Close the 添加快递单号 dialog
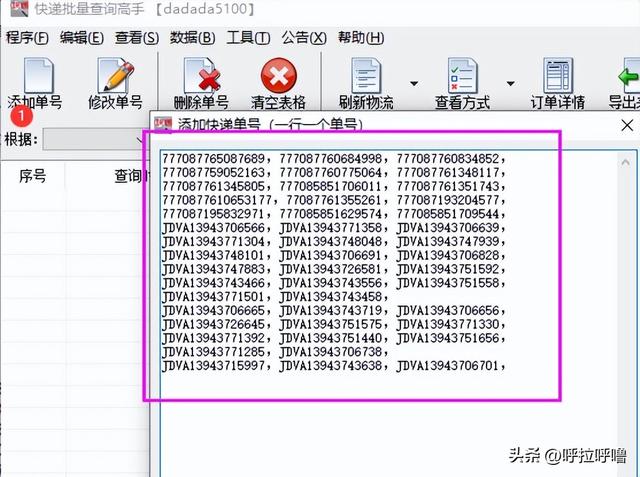The image size is (640, 477). pos(627,125)
